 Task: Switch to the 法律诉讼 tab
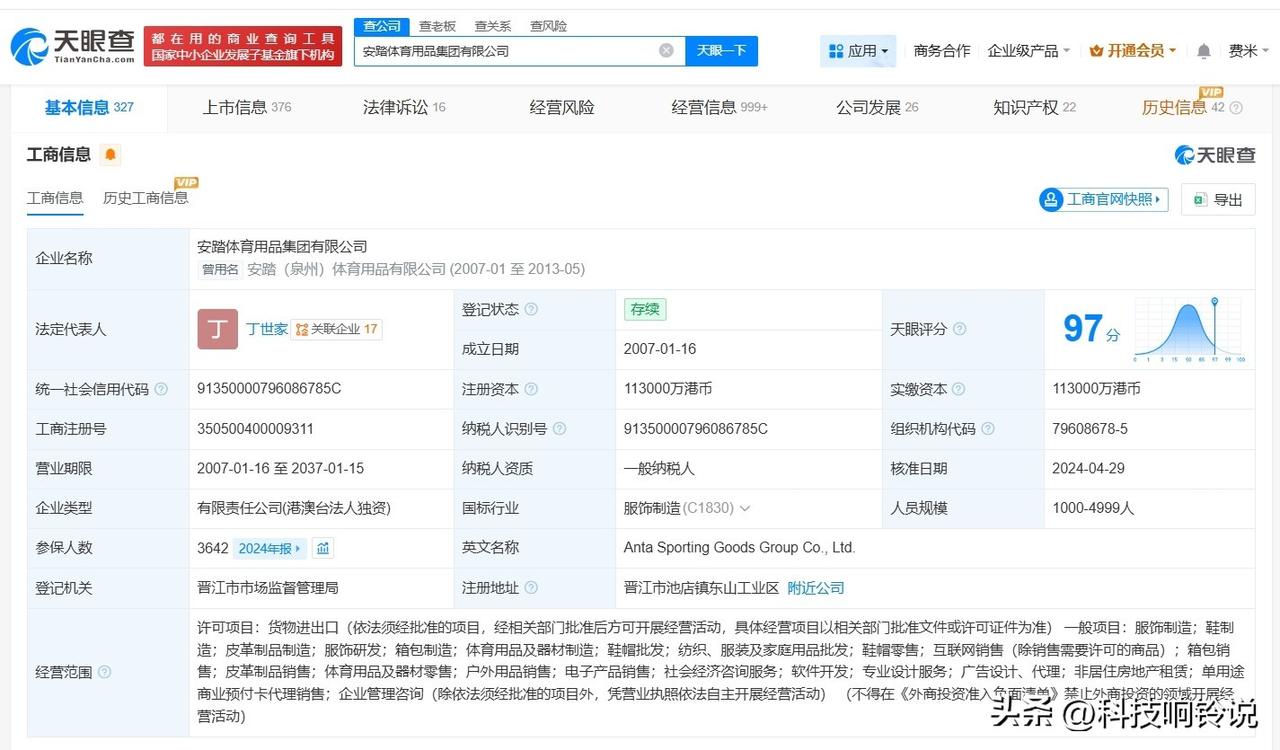396,107
